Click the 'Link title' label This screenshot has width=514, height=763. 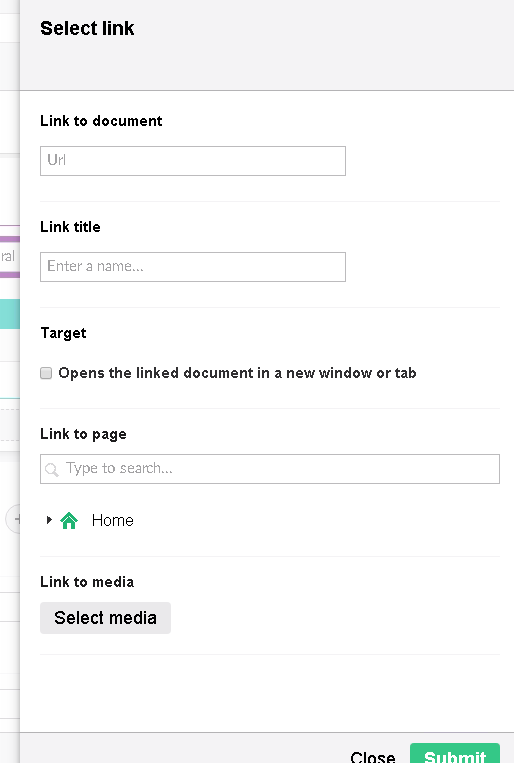(70, 227)
